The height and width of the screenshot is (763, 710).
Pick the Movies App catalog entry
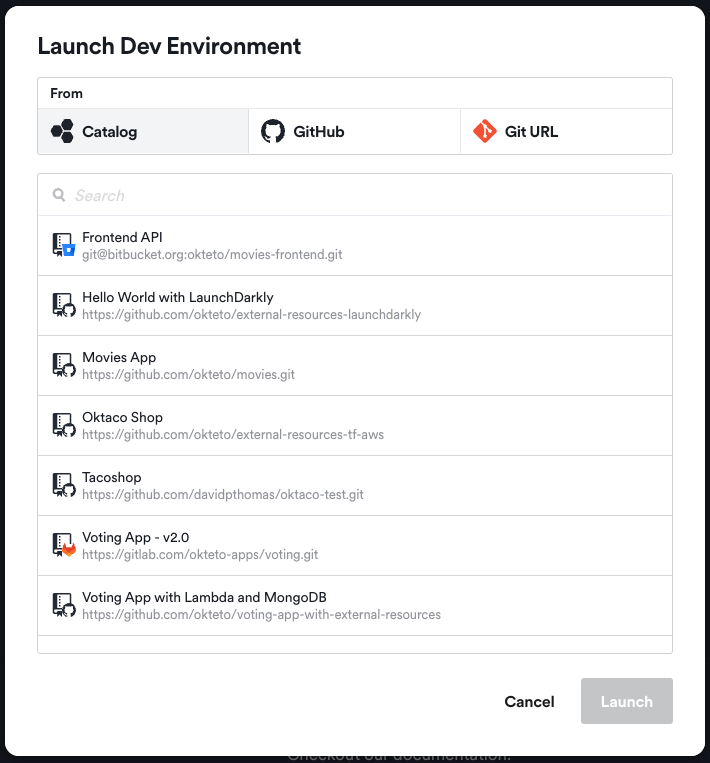pos(355,365)
